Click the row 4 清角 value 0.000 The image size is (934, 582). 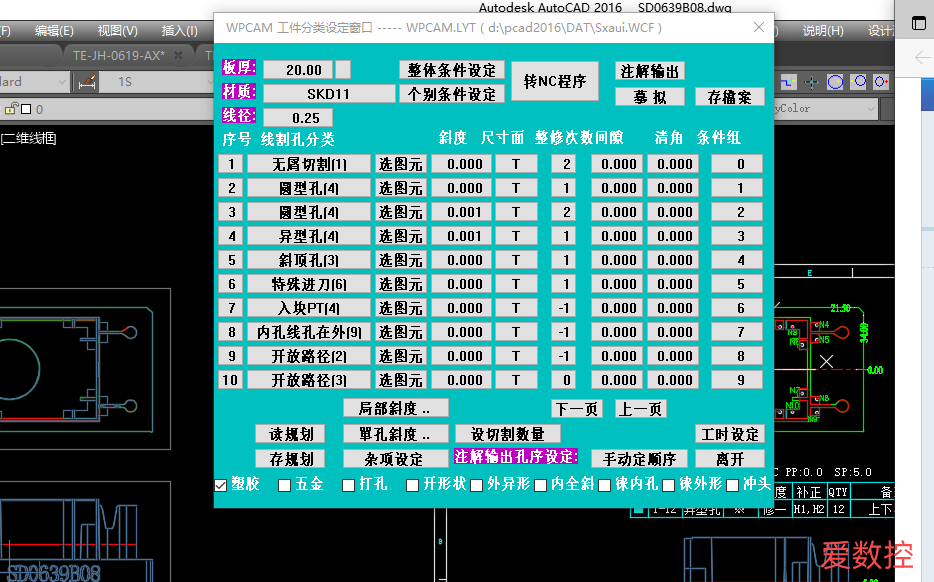(x=673, y=236)
